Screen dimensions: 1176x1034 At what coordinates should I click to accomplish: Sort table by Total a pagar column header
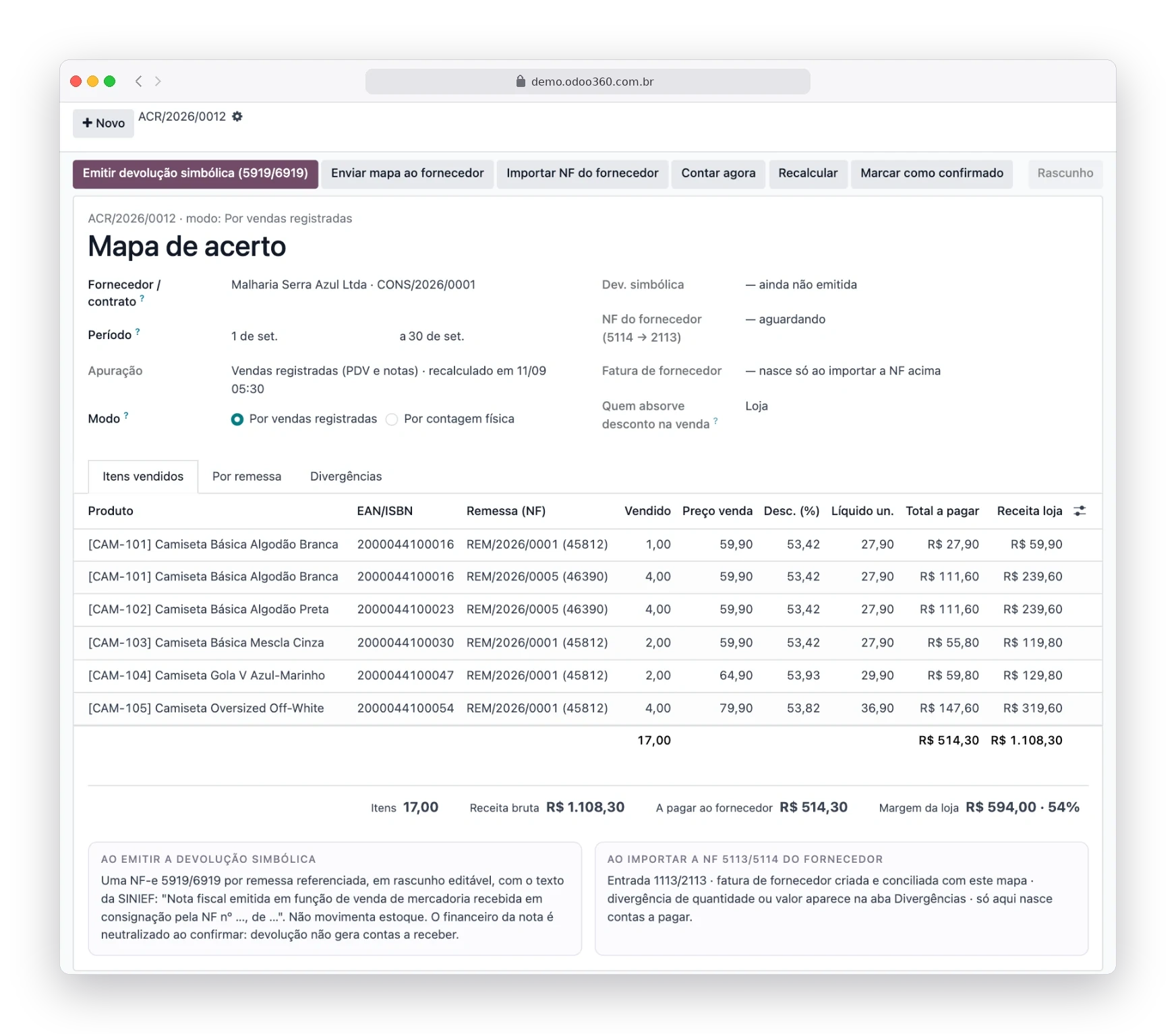click(942, 511)
